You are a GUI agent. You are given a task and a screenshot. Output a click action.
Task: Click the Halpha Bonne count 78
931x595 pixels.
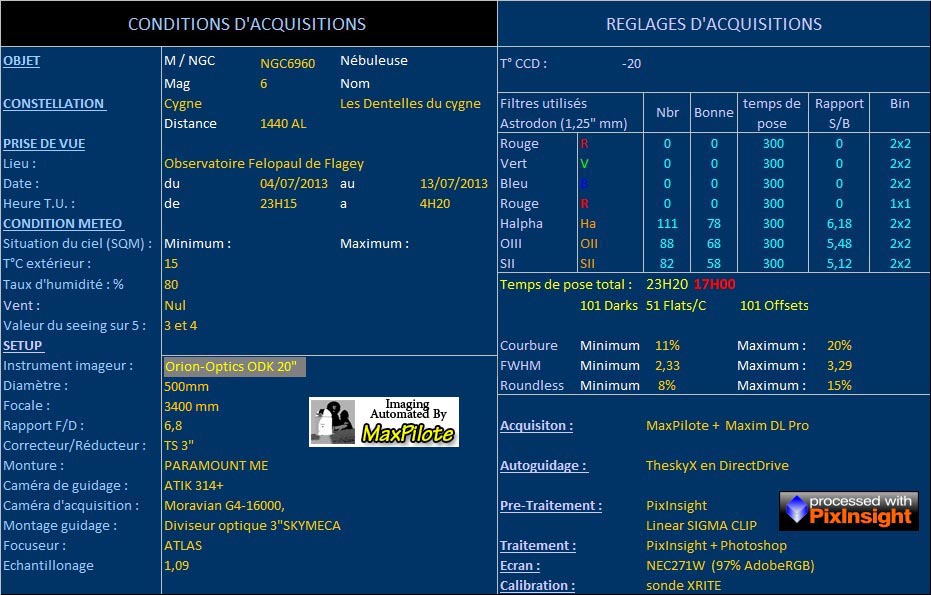tap(714, 224)
